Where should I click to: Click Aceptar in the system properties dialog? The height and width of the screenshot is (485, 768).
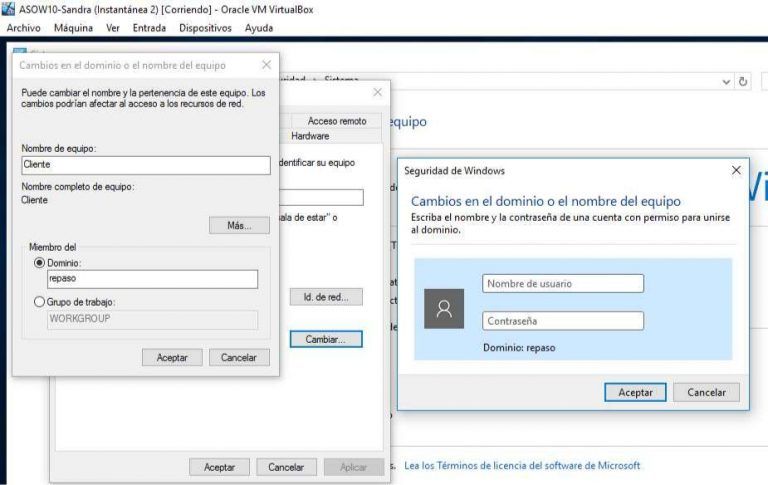coord(219,467)
